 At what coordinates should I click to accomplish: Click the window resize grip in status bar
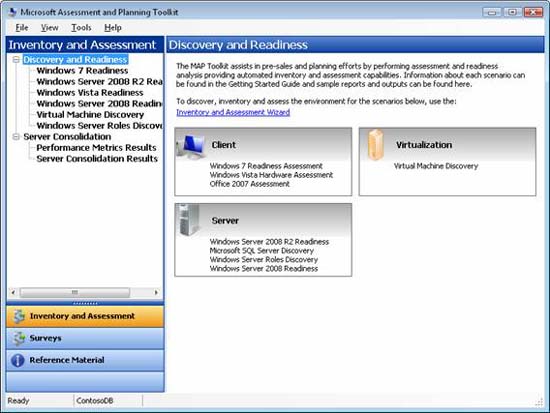click(x=539, y=402)
